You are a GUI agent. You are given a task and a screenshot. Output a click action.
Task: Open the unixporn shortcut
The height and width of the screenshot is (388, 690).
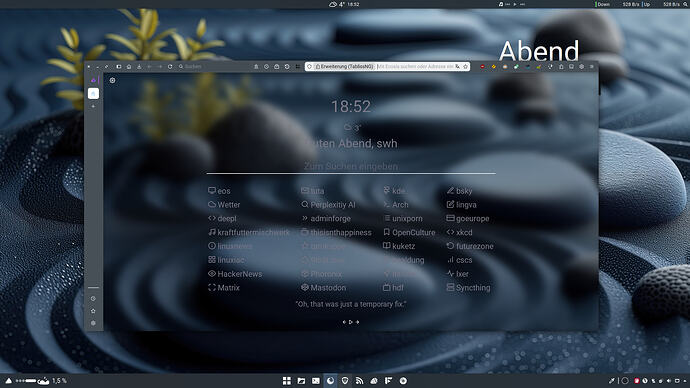pyautogui.click(x=403, y=218)
